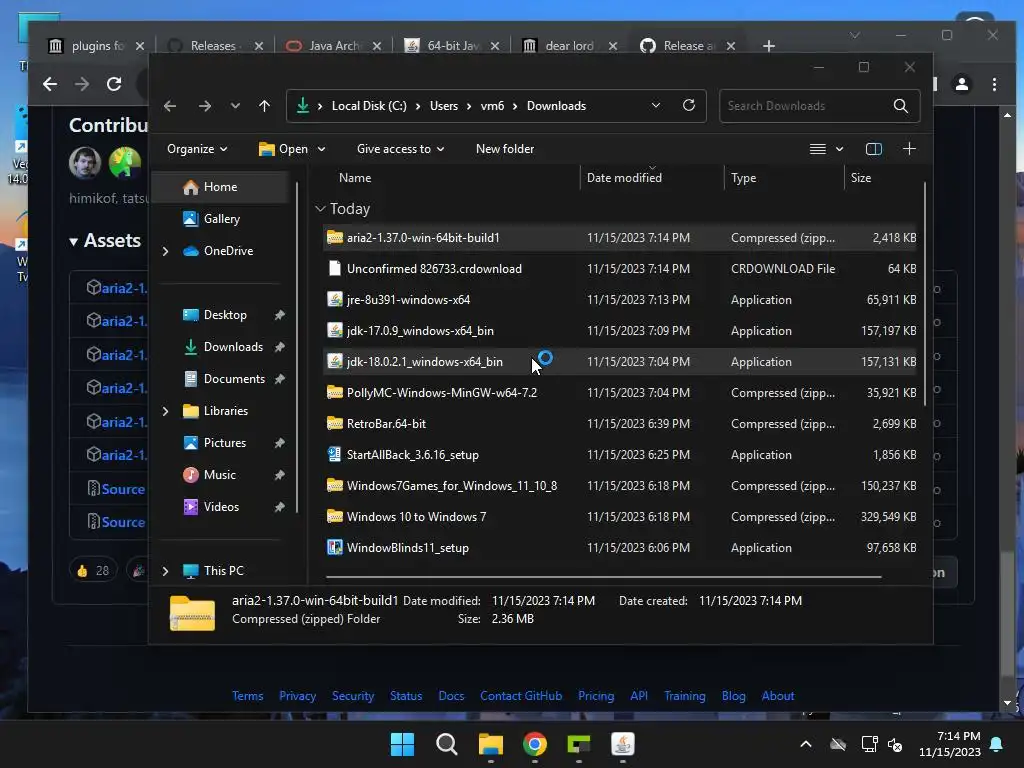Open Gallery in navigation pane
Image resolution: width=1024 pixels, height=768 pixels.
(221, 219)
